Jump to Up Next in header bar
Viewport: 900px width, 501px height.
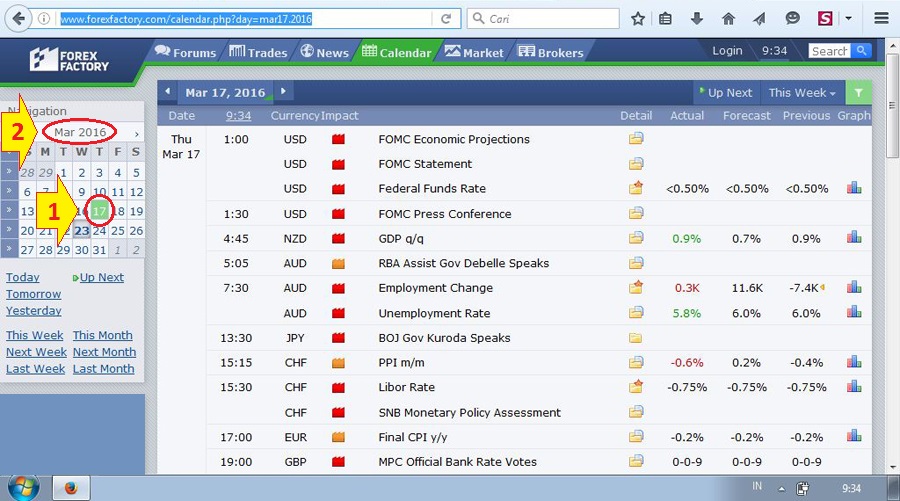pyautogui.click(x=726, y=92)
